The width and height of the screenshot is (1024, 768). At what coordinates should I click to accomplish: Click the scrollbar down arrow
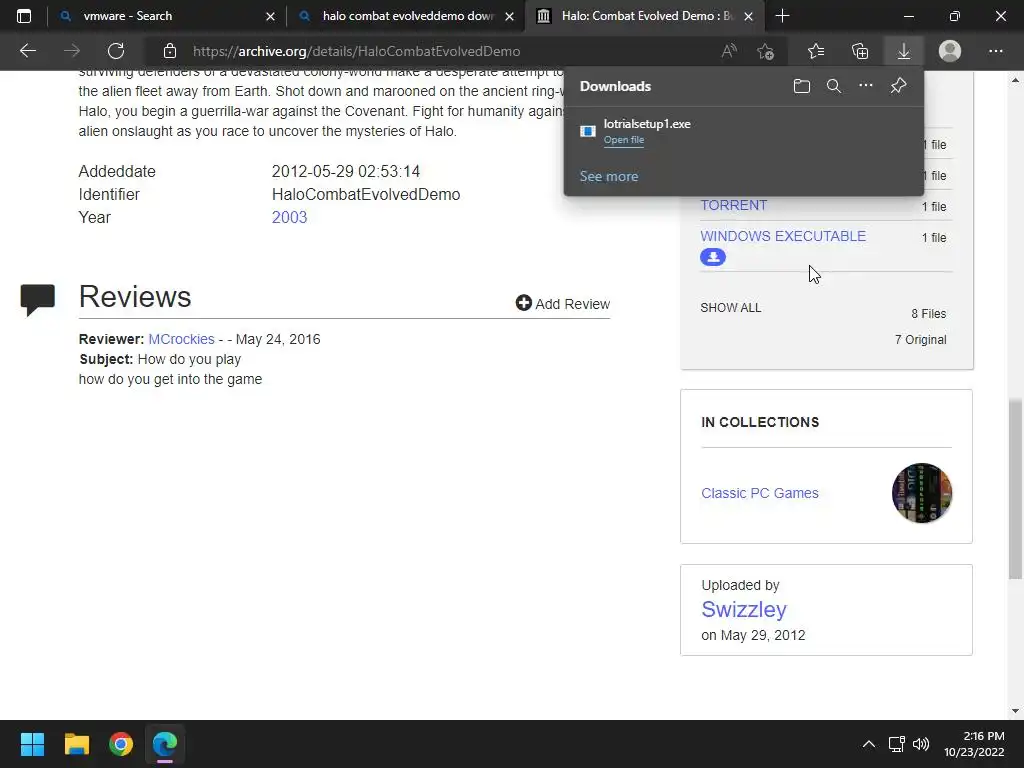(x=1015, y=711)
